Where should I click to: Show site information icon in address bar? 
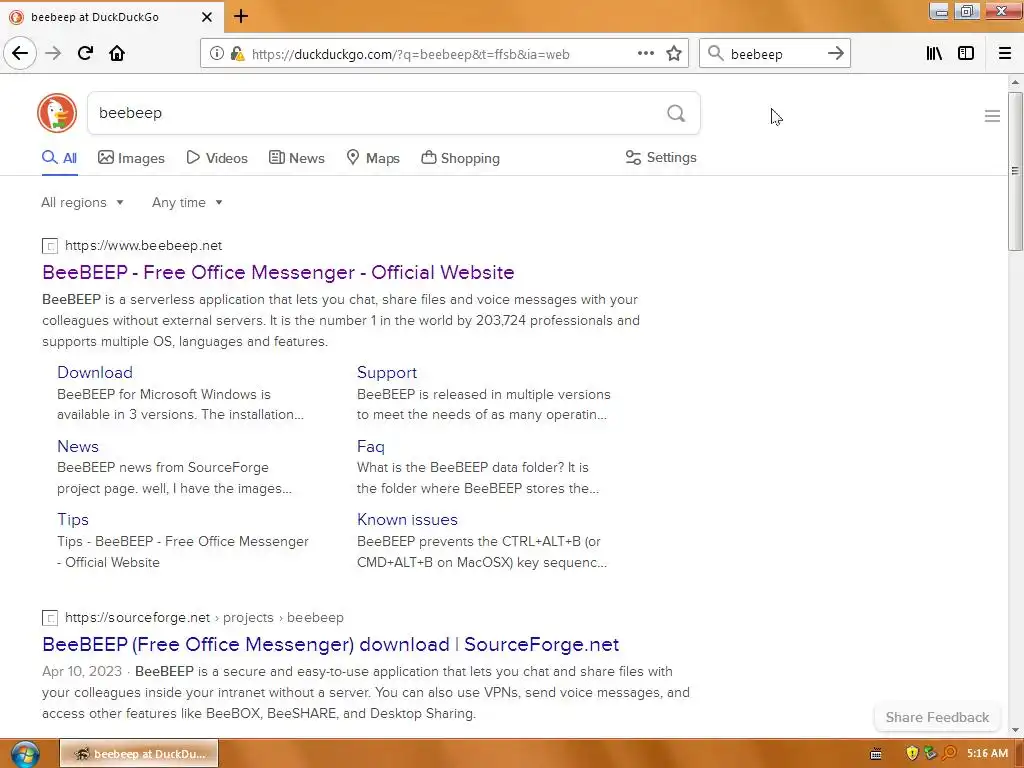pos(216,54)
